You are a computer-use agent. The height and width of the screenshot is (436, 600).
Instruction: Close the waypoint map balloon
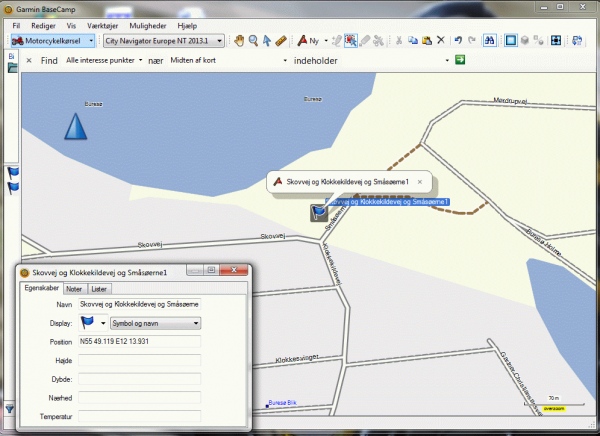[420, 182]
